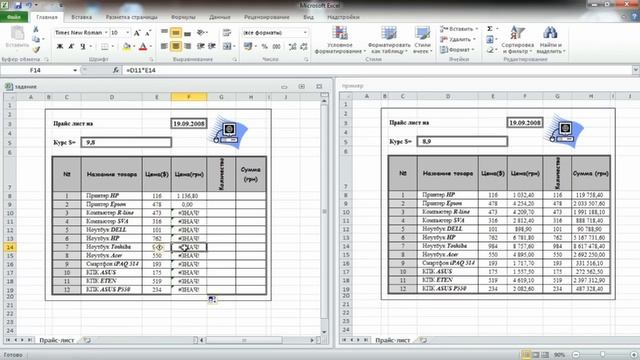This screenshot has width=640, height=360.
Task: Click the Borders icon in font group
Action: (x=105, y=47)
